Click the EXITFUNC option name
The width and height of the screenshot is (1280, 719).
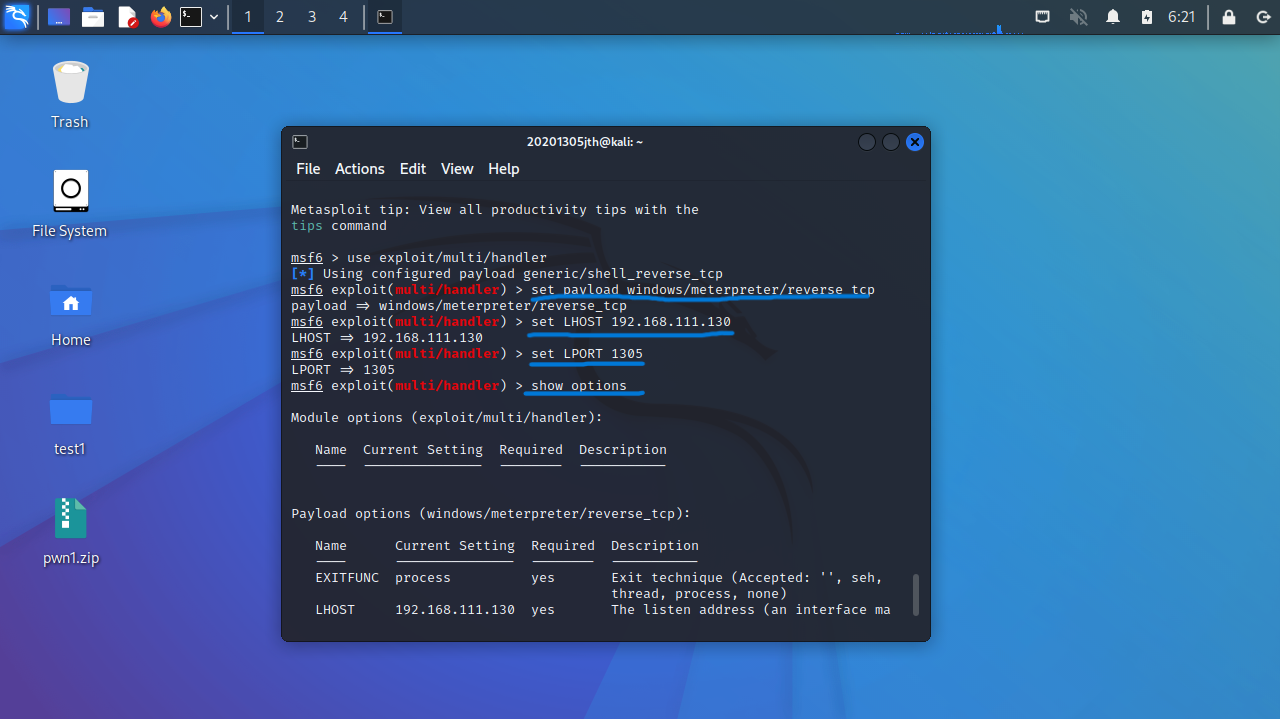(x=347, y=578)
